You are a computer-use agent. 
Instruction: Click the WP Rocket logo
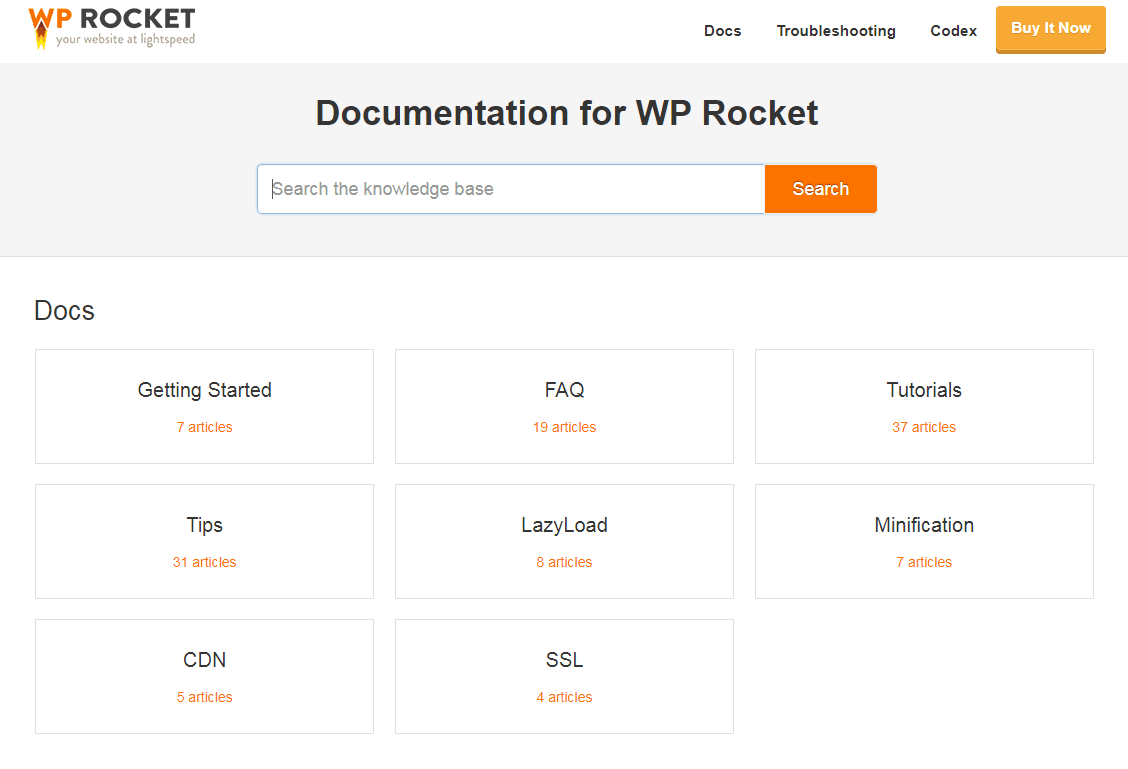(x=111, y=27)
